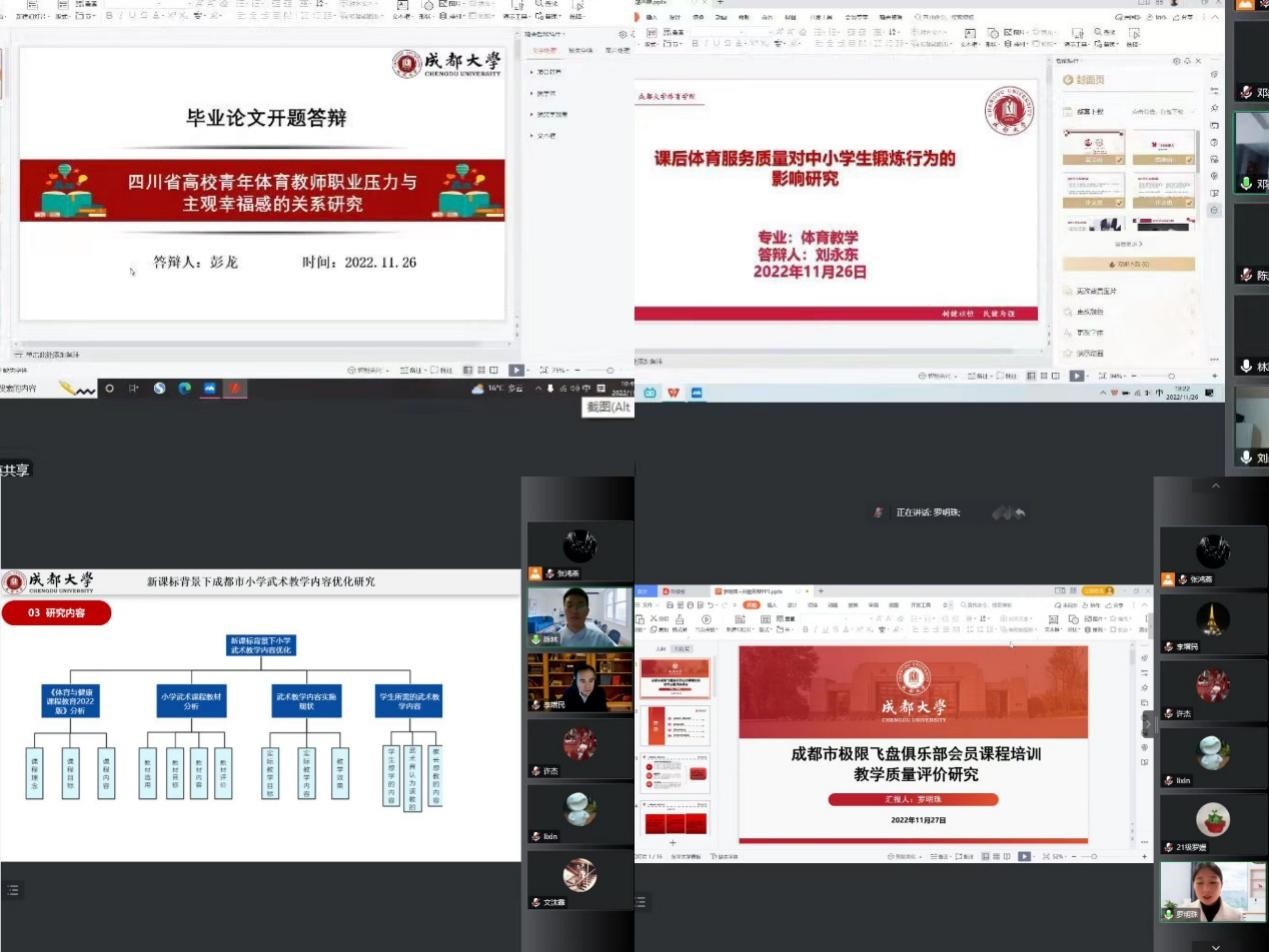
Task: Select 文沫鑫 participant tile
Action: (579, 880)
